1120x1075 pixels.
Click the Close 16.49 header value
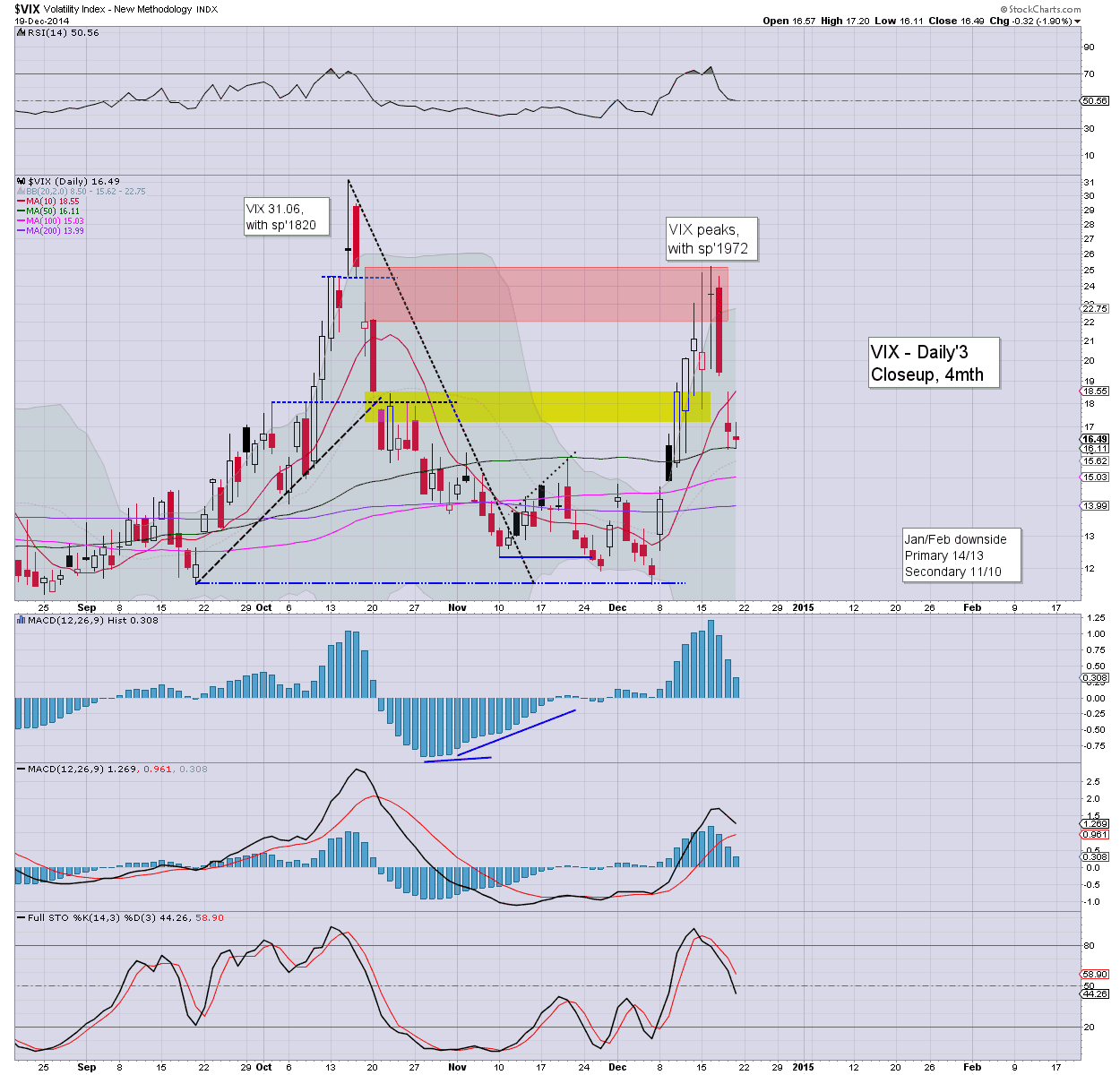point(955,21)
